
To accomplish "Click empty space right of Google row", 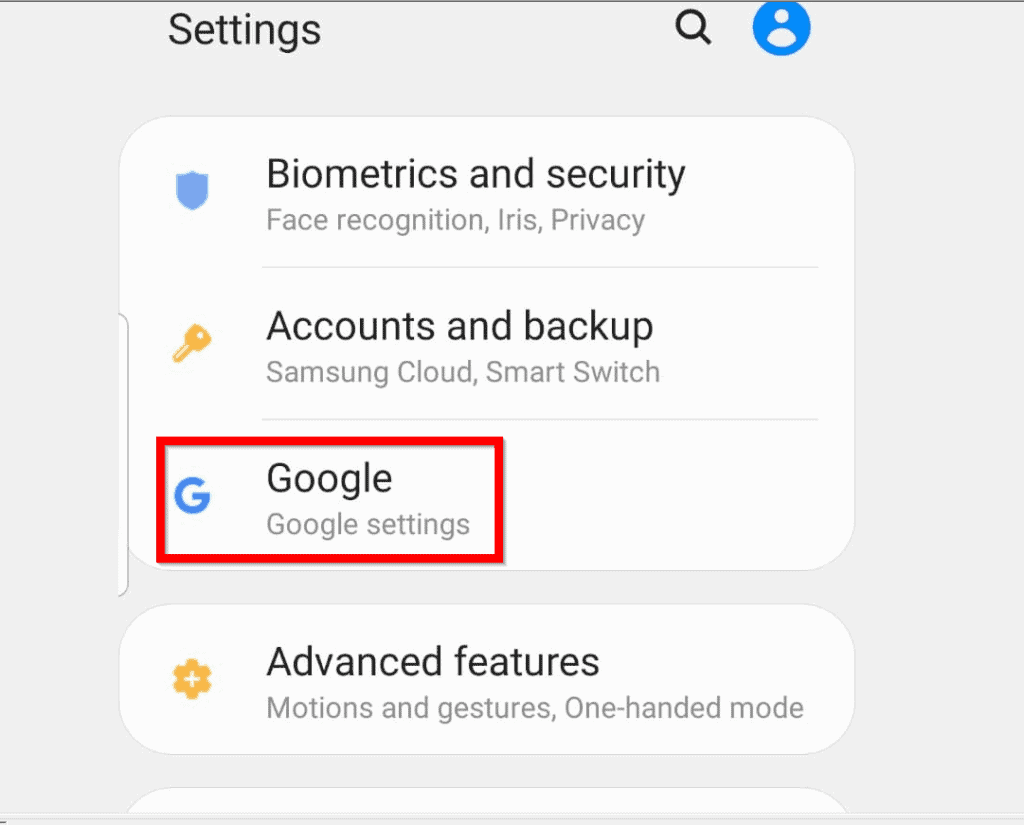I will [x=673, y=496].
